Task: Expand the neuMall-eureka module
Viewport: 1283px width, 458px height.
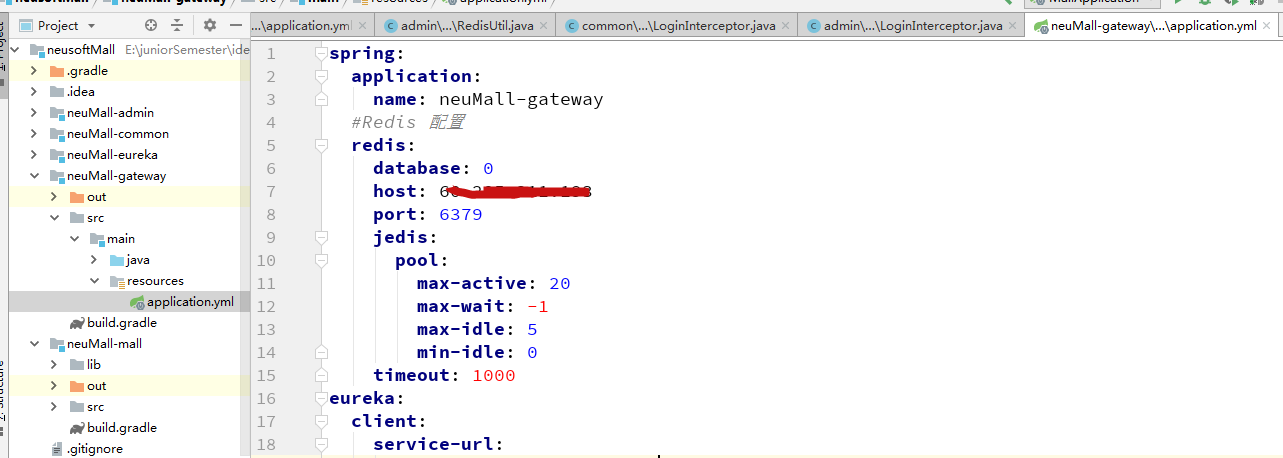Action: [35, 155]
